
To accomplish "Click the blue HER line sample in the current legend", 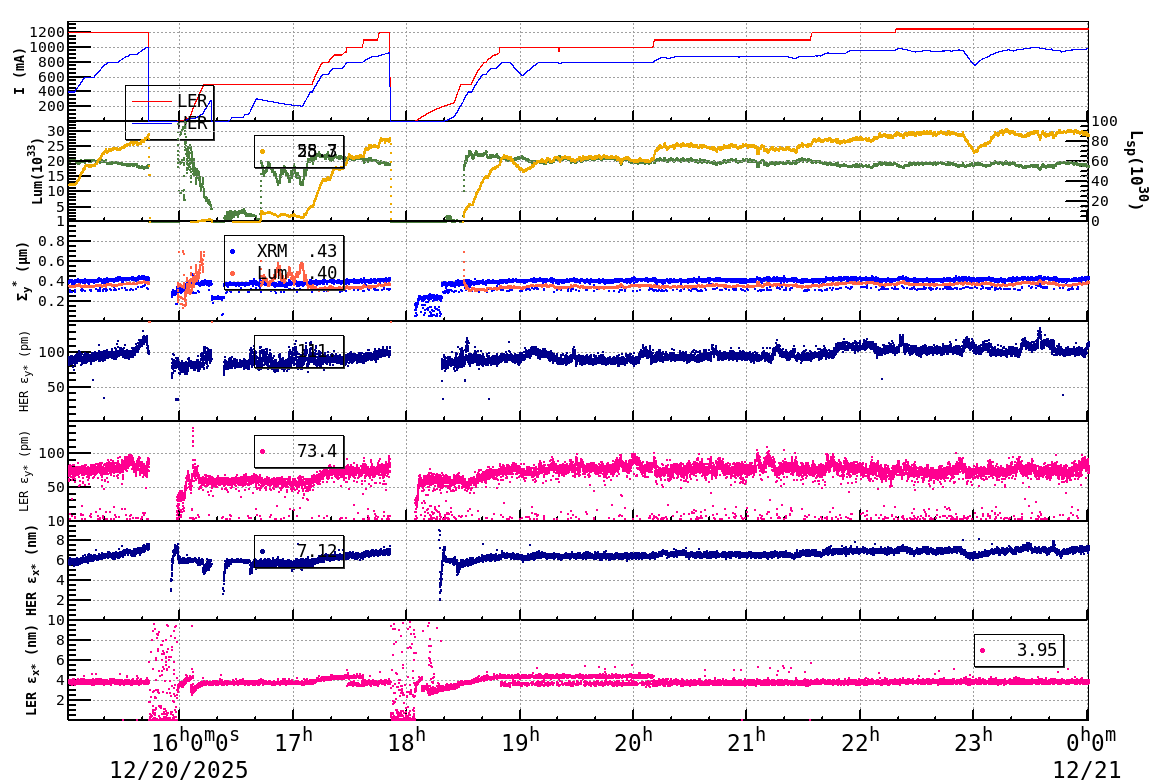I will [x=151, y=123].
